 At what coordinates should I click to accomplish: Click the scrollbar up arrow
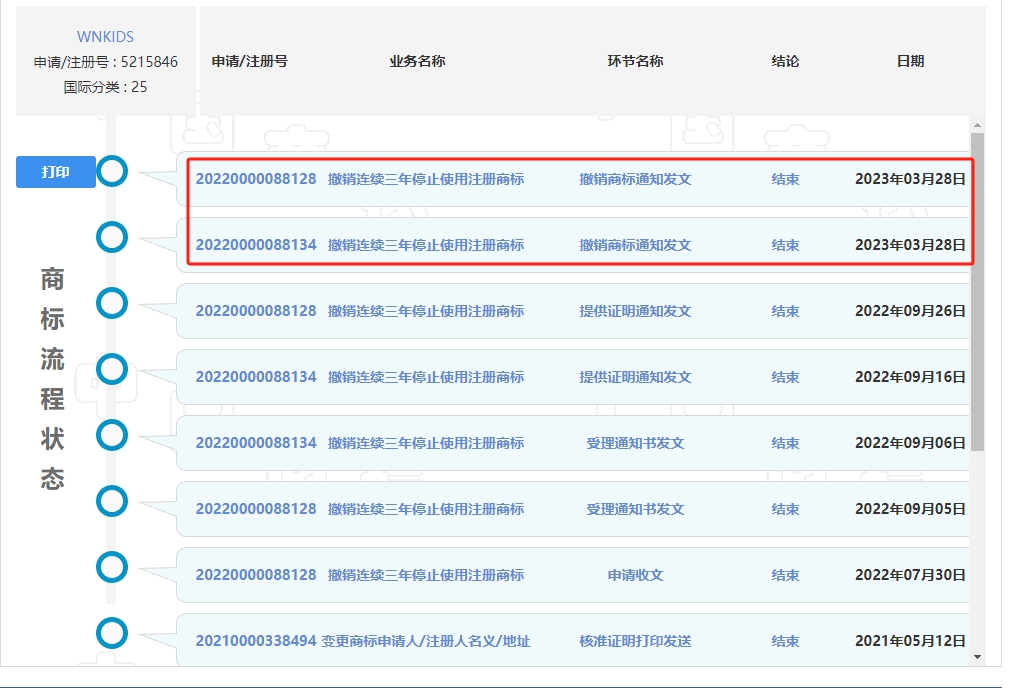pos(977,124)
